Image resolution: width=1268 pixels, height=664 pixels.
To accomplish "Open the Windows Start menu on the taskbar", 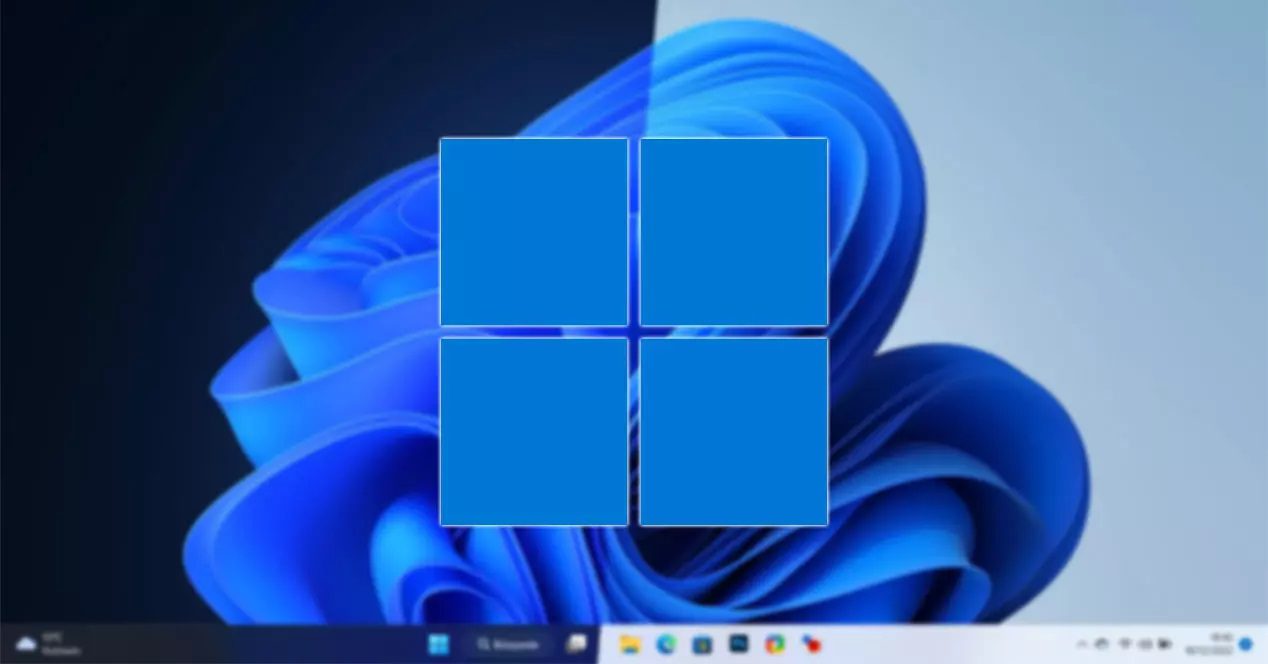I will (x=439, y=644).
